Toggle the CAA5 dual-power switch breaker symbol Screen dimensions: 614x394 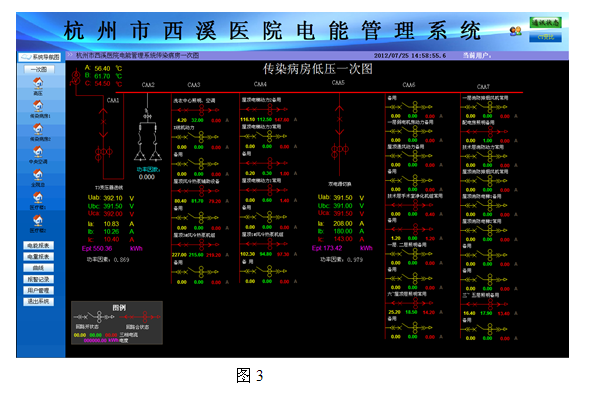(339, 120)
